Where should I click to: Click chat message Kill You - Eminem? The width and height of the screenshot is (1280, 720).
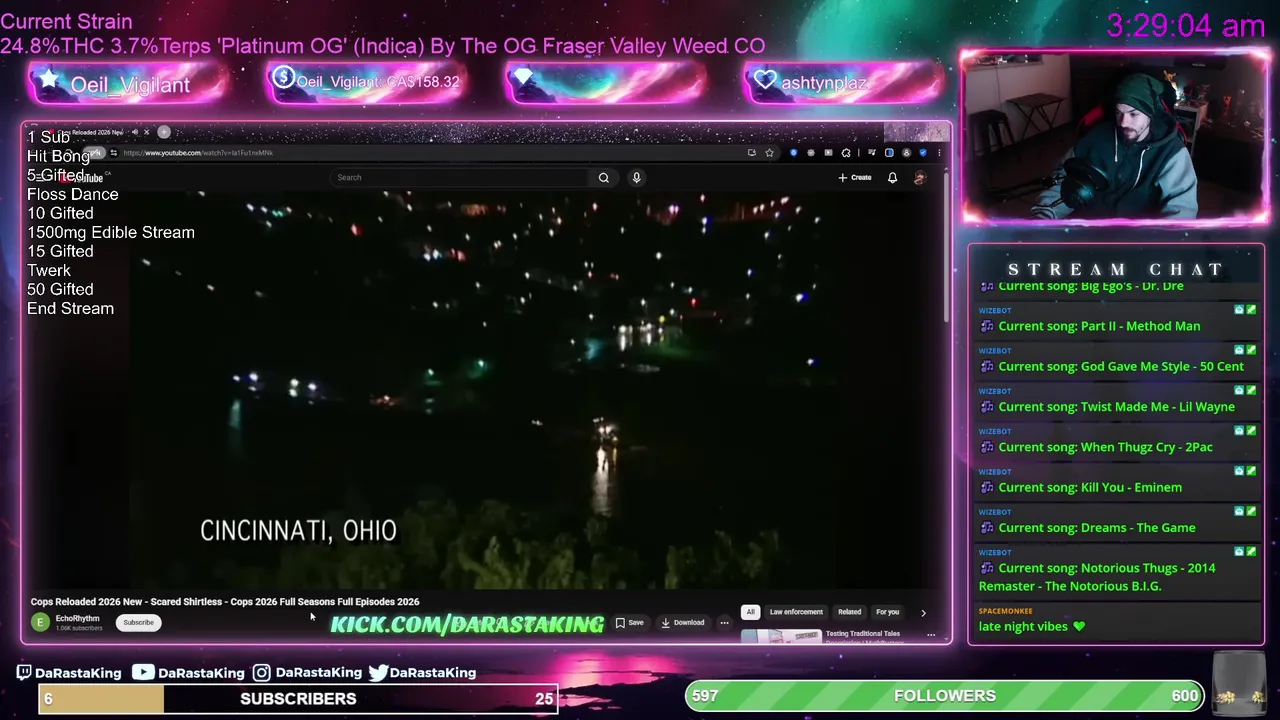pyautogui.click(x=1090, y=487)
